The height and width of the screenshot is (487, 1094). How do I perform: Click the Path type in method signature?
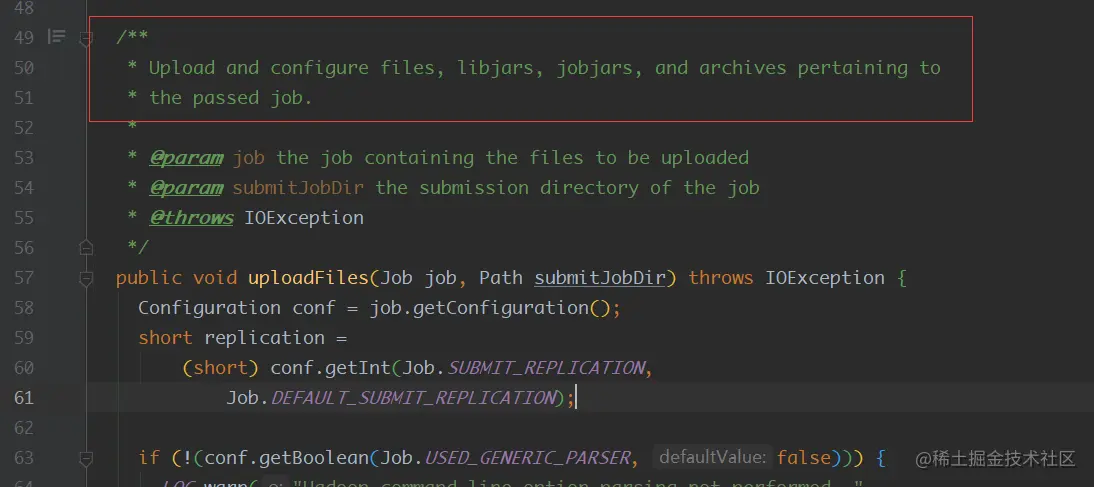click(501, 278)
